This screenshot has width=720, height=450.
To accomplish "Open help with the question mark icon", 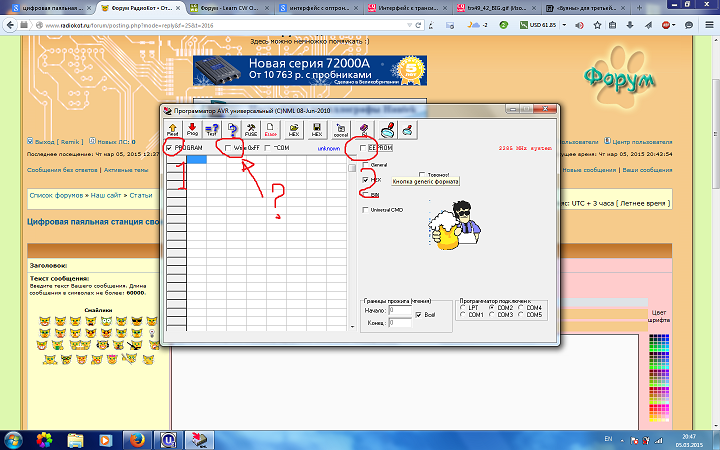I will point(232,129).
